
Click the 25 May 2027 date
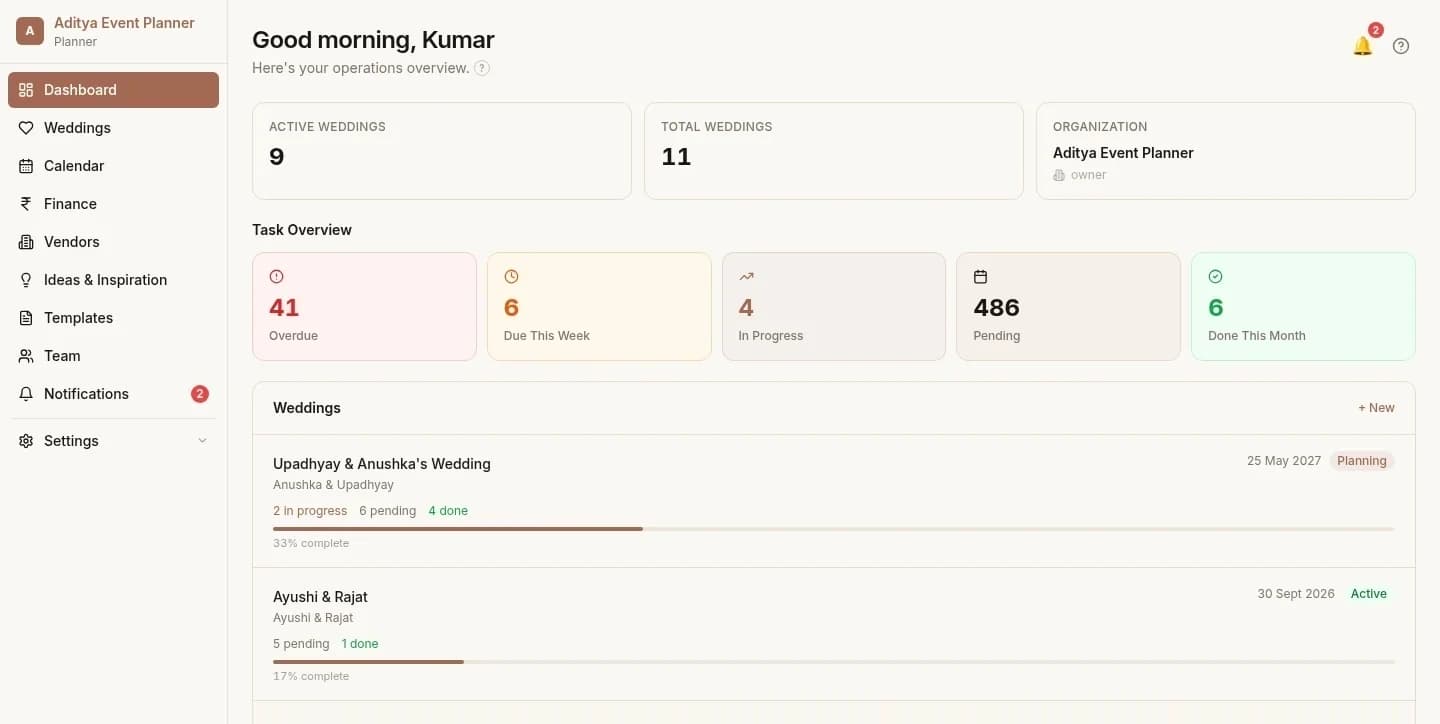pos(1284,461)
